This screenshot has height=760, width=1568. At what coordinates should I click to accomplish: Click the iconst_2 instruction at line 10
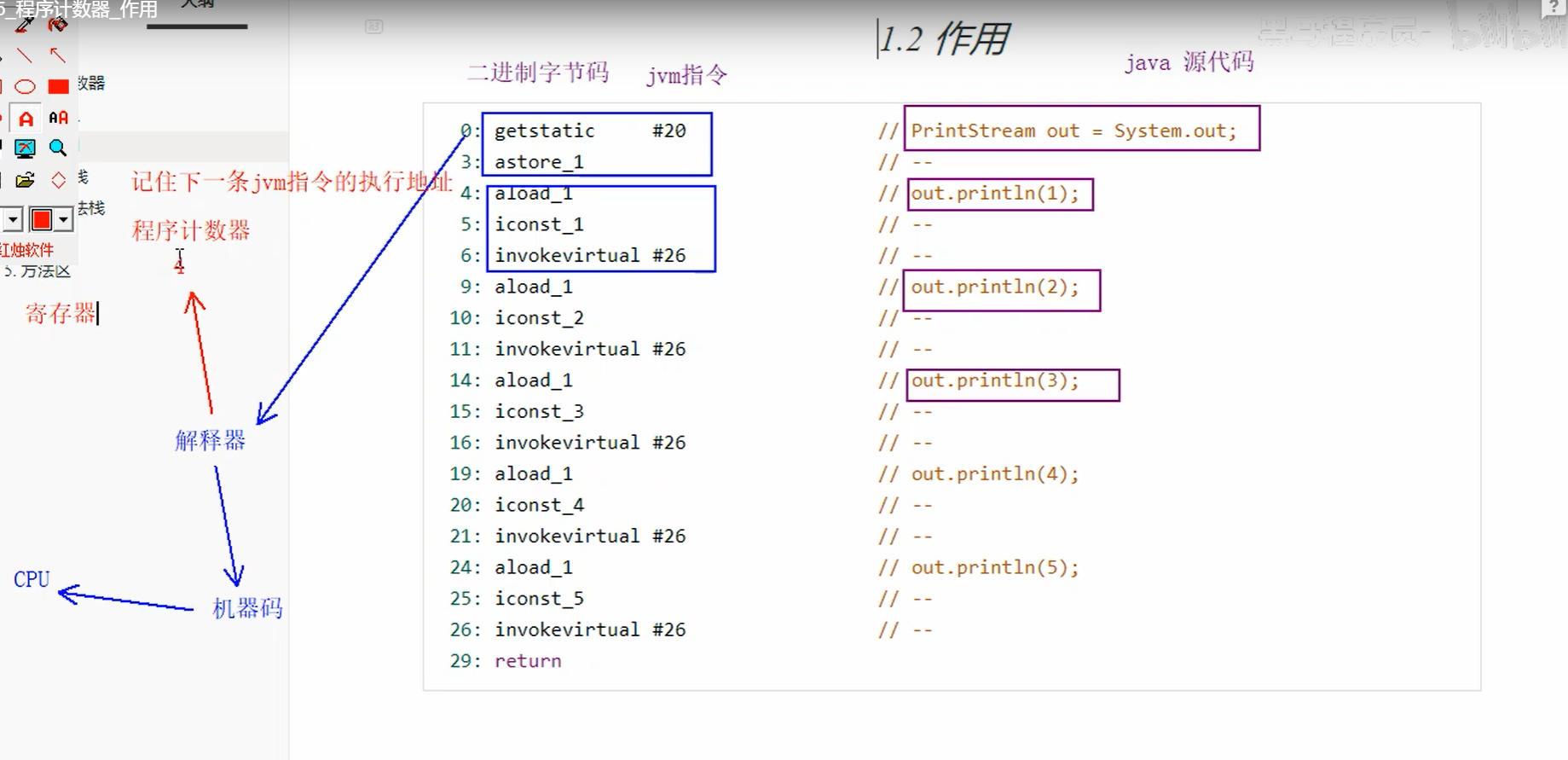tap(539, 318)
